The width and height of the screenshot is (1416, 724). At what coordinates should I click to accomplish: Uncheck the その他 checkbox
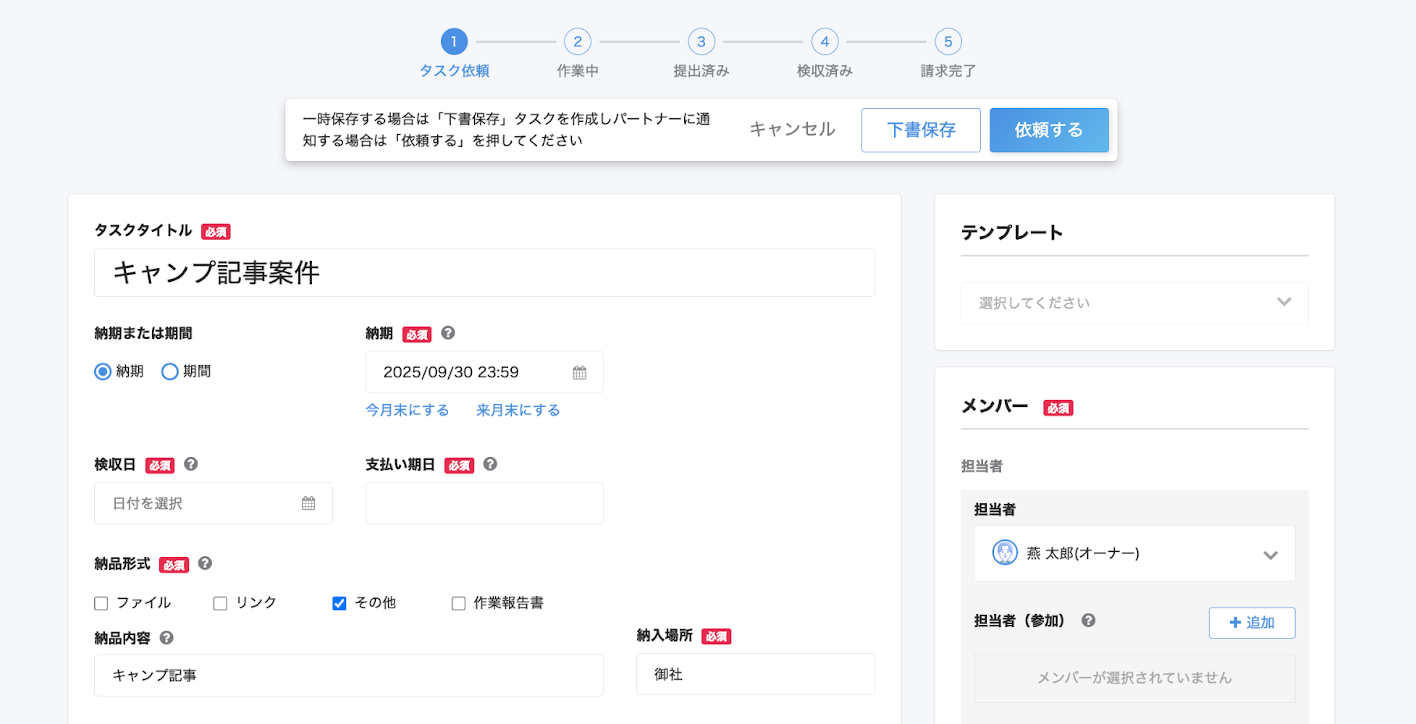[x=339, y=603]
